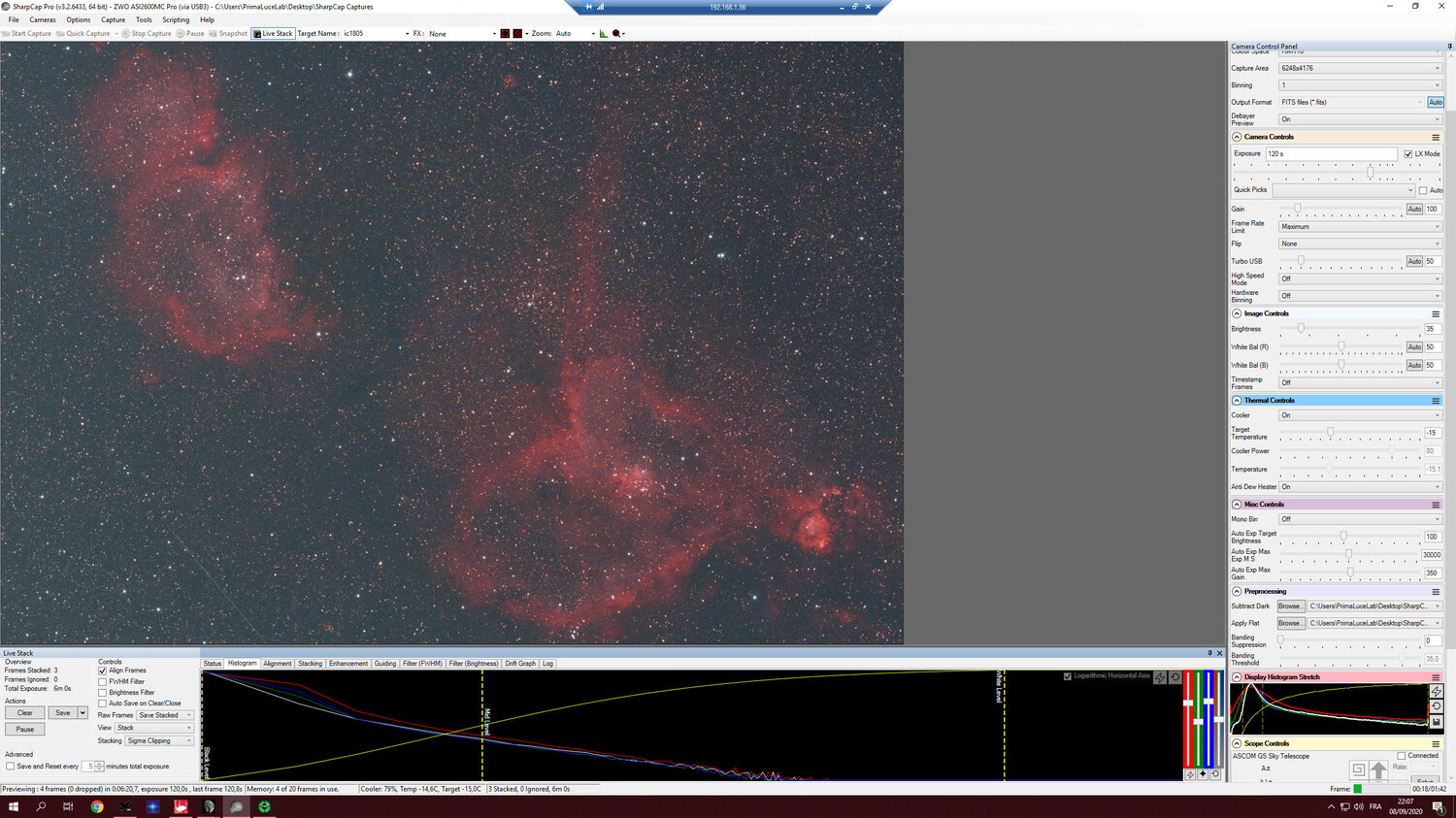This screenshot has height=818, width=1456.
Task: Click the star color balance icon below RGB sliders
Action: 1203,774
